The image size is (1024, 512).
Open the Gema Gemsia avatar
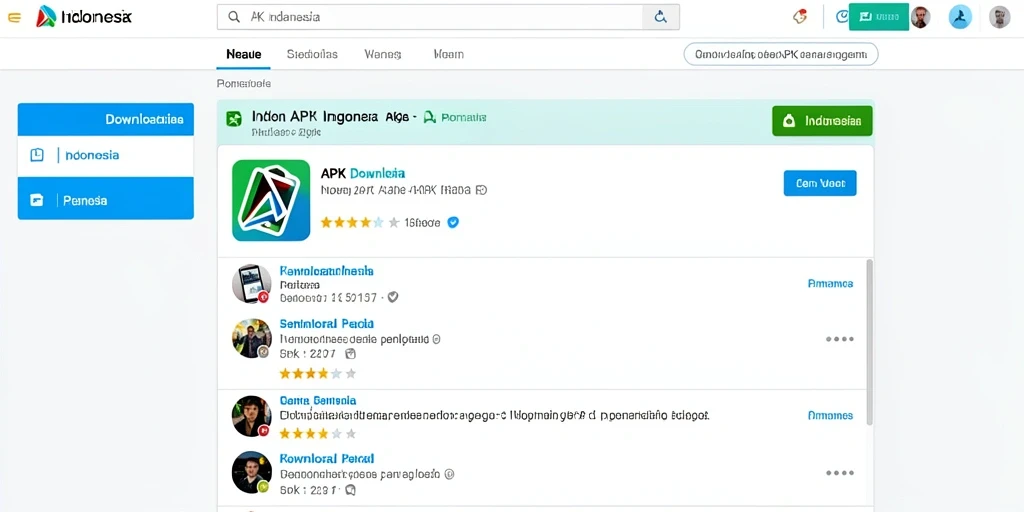(252, 416)
